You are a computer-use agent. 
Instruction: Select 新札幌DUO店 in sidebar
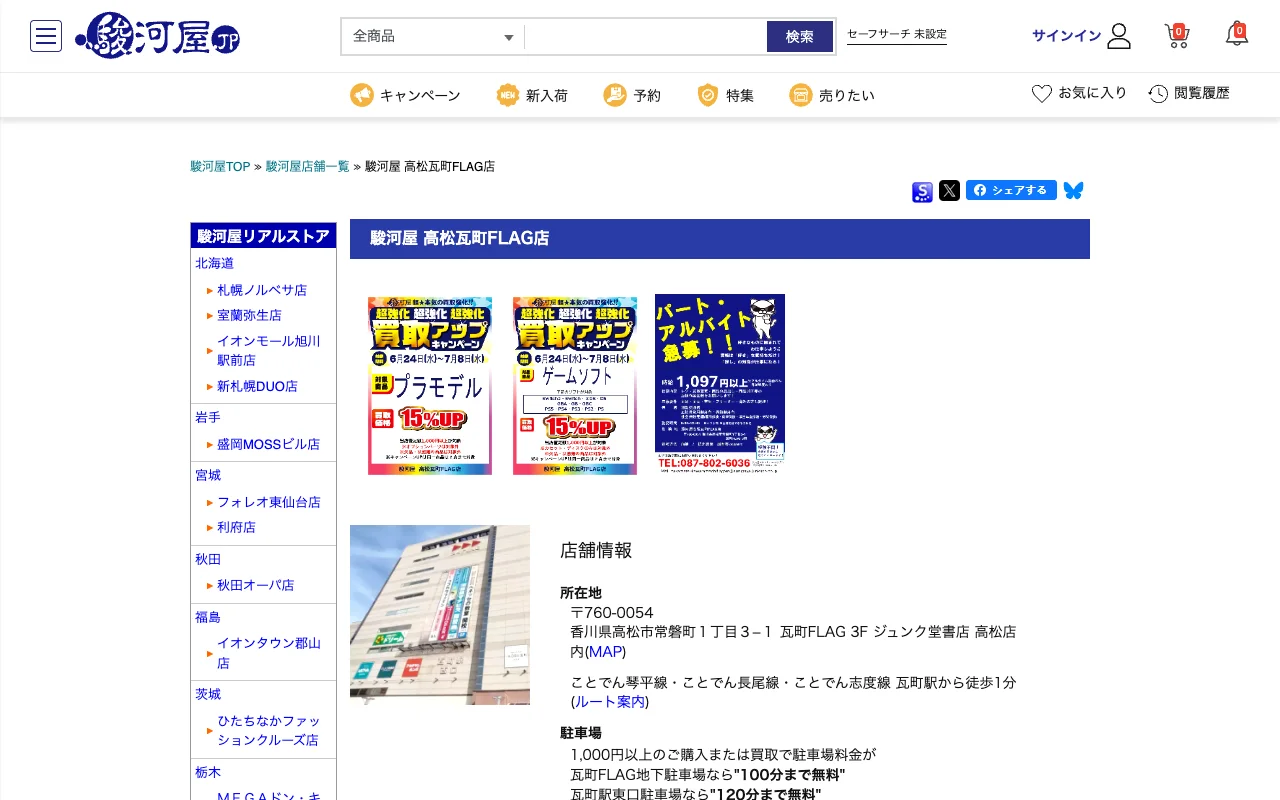(257, 386)
